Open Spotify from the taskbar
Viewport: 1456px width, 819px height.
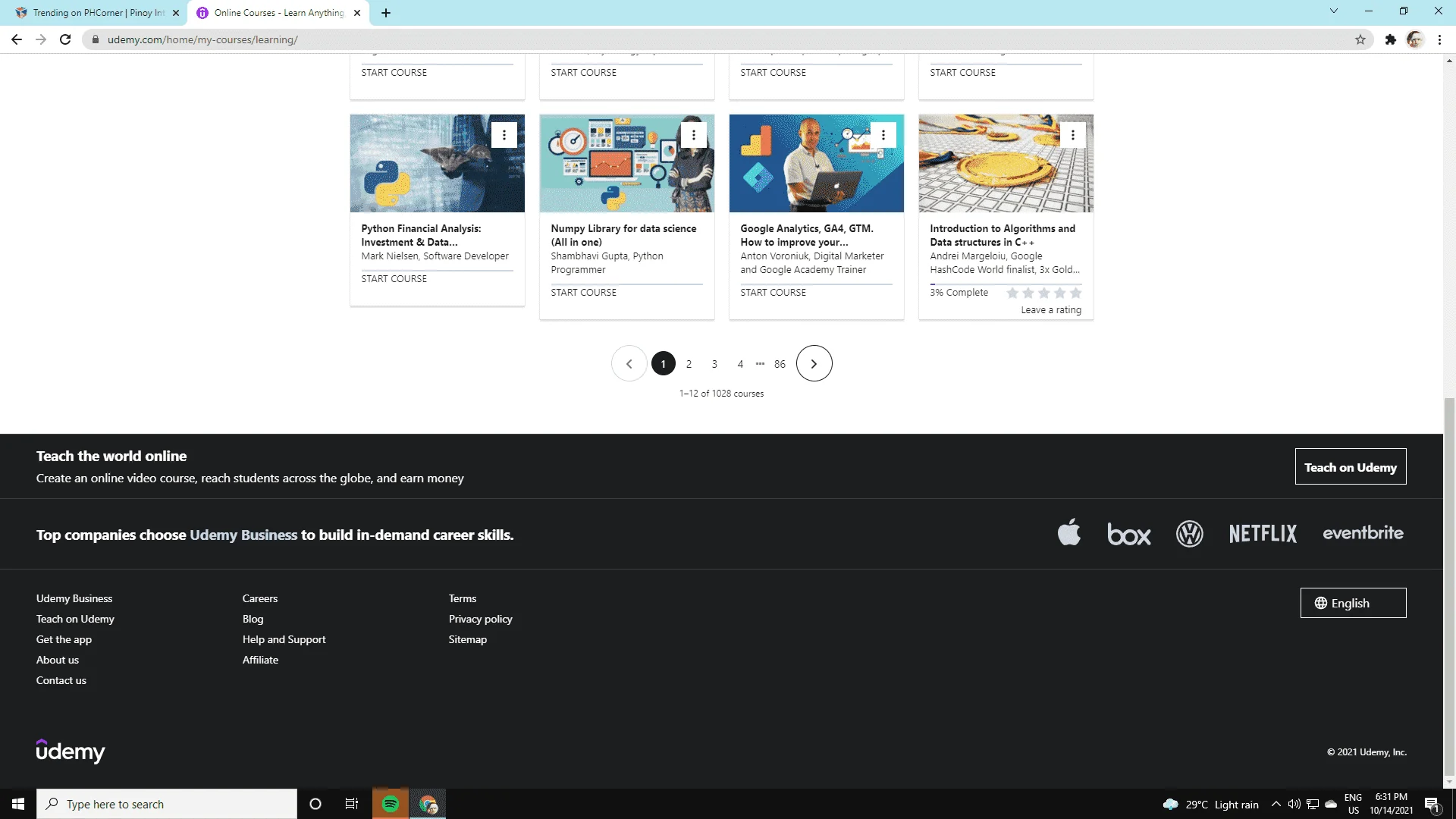coord(391,804)
